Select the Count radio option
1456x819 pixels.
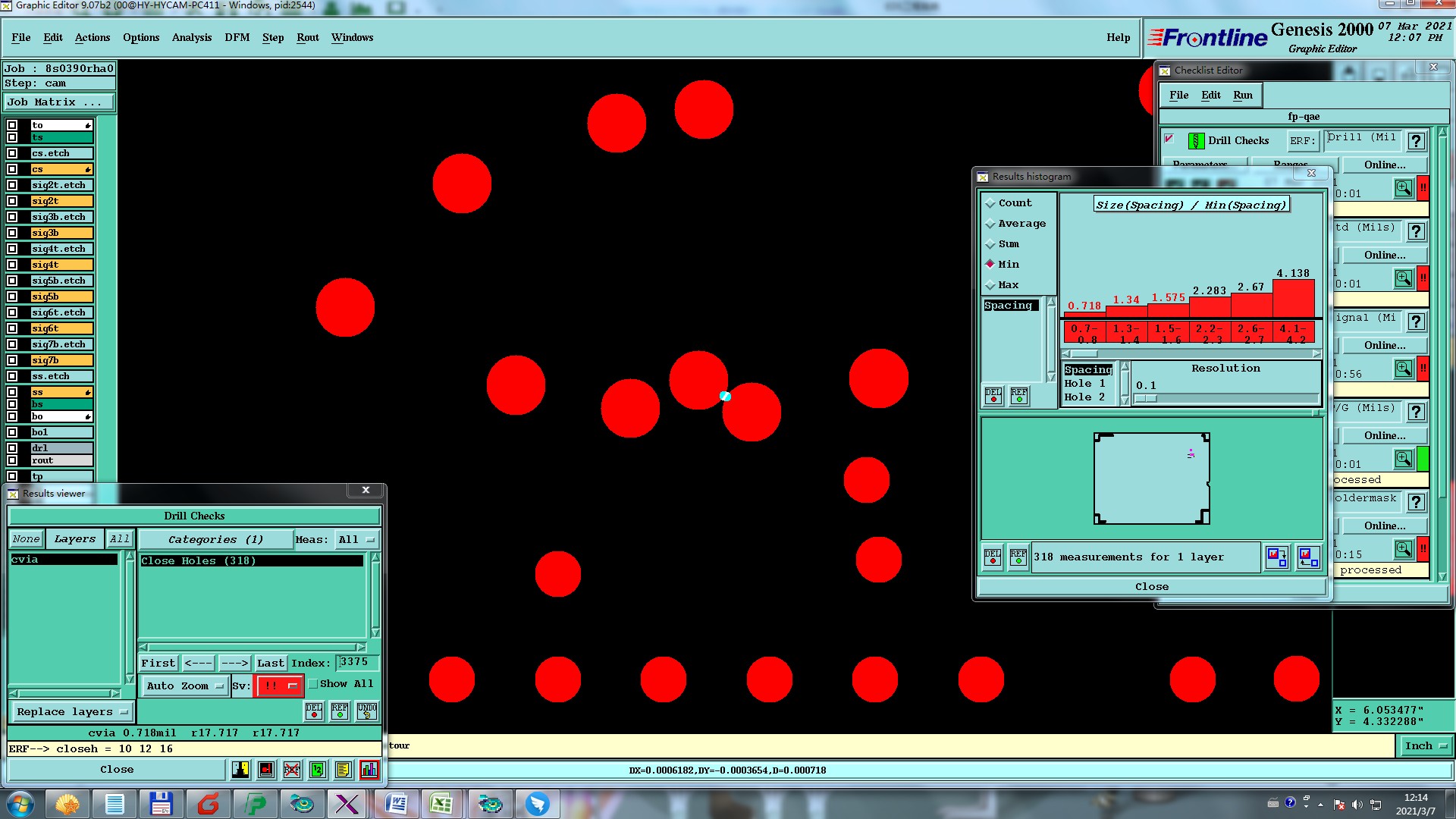point(990,203)
